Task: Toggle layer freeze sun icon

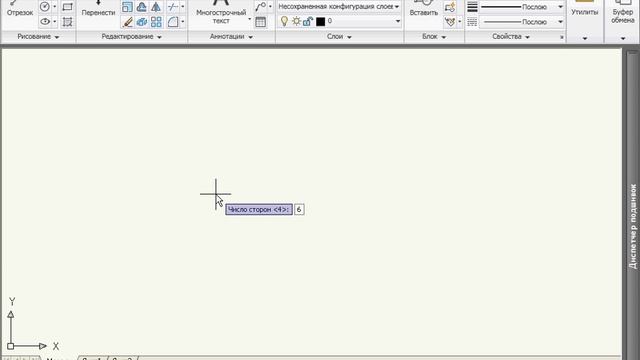Action: 296,21
